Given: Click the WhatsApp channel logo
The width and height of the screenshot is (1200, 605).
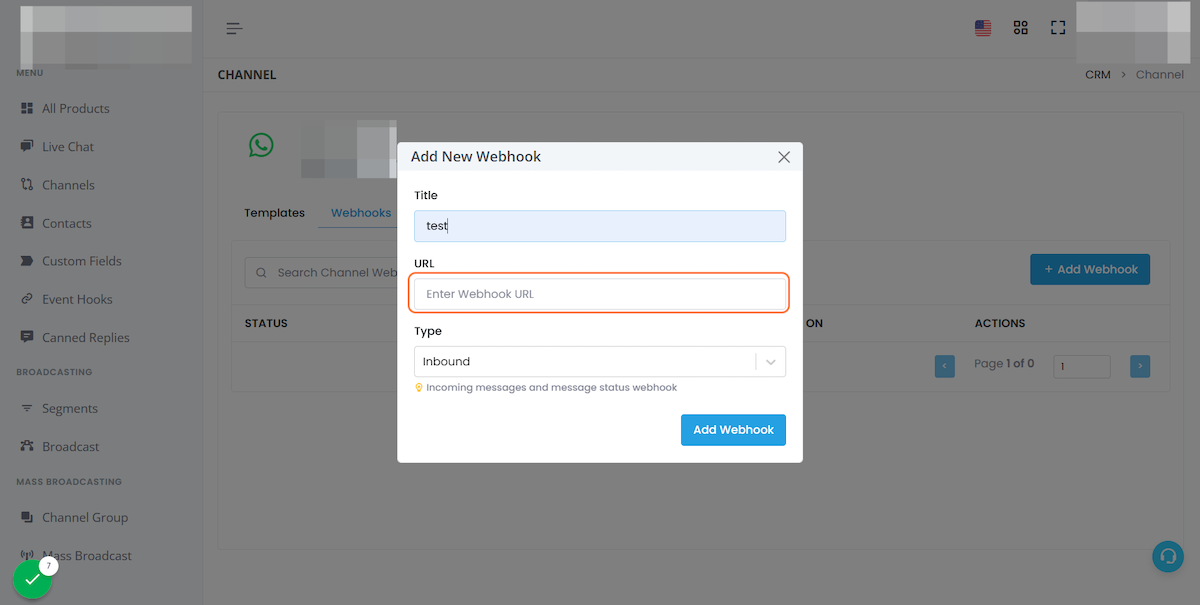Looking at the screenshot, I should tap(261, 146).
